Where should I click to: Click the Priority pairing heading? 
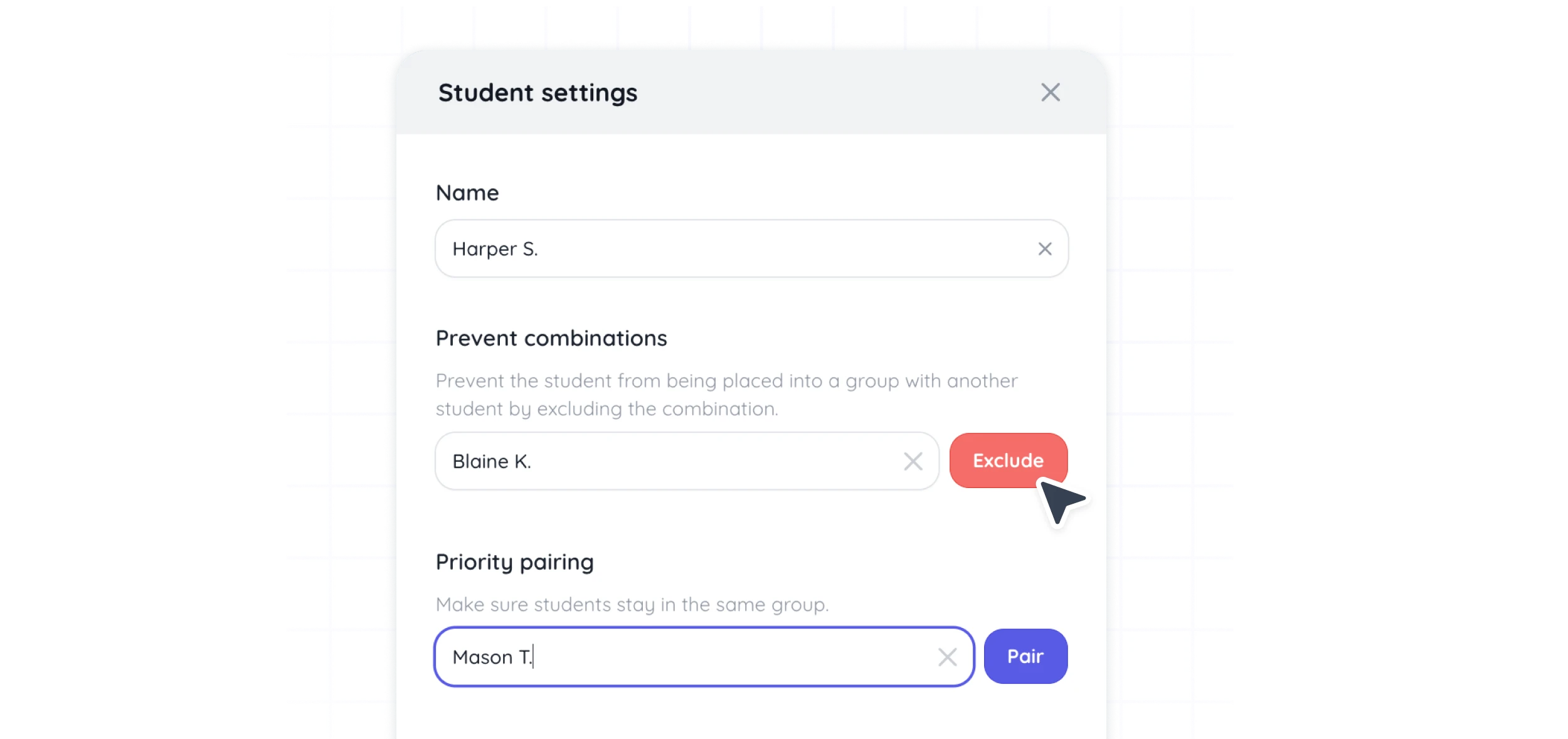[x=514, y=561]
